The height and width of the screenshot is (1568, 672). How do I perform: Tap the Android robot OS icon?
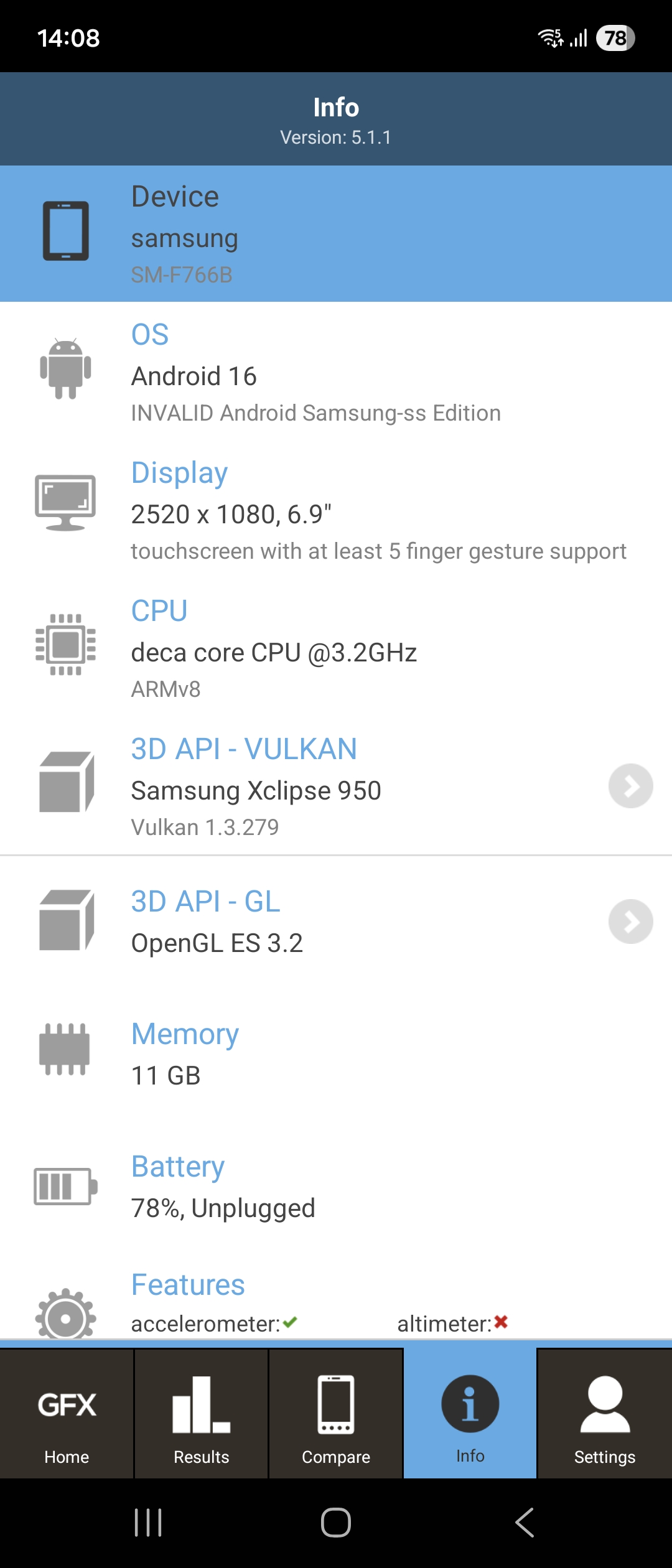point(65,369)
